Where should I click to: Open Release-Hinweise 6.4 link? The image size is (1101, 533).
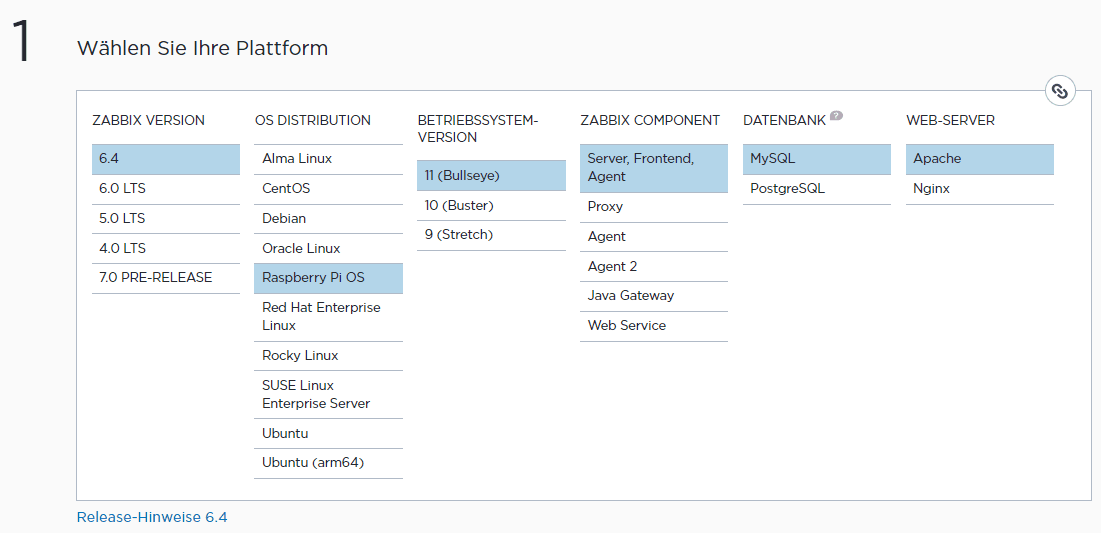tap(152, 518)
